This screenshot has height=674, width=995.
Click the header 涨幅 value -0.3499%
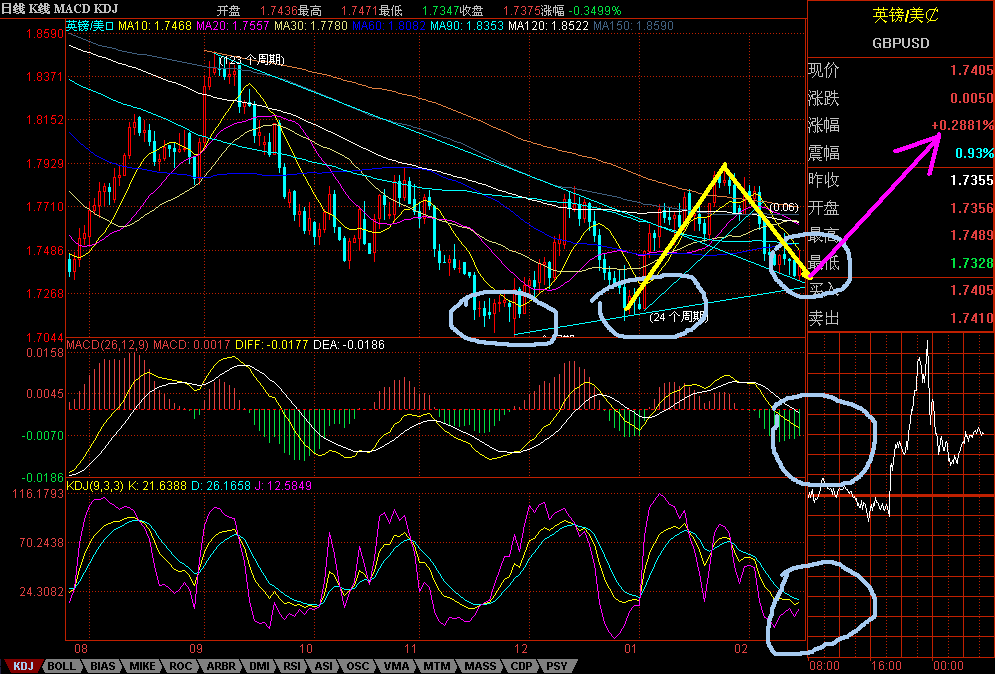[x=593, y=11]
